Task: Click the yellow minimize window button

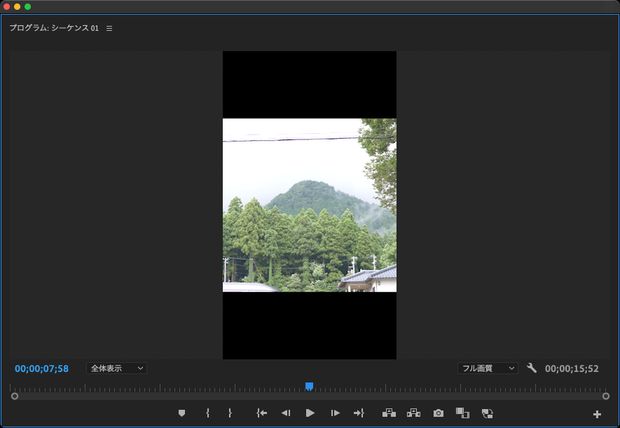Action: click(x=17, y=7)
